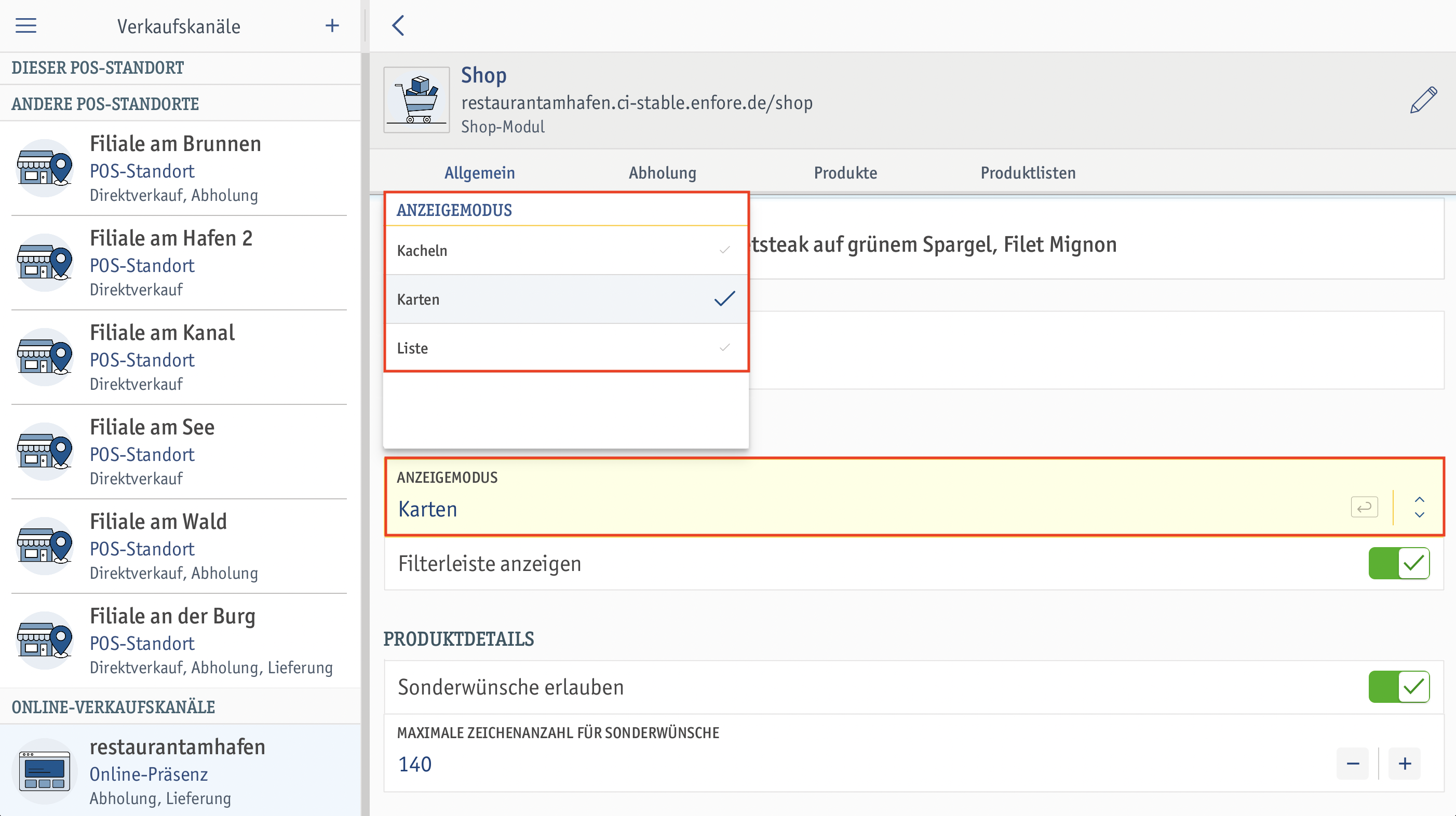This screenshot has width=1456, height=816.
Task: Open Filiale am Hafen 2 title
Action: (171, 238)
